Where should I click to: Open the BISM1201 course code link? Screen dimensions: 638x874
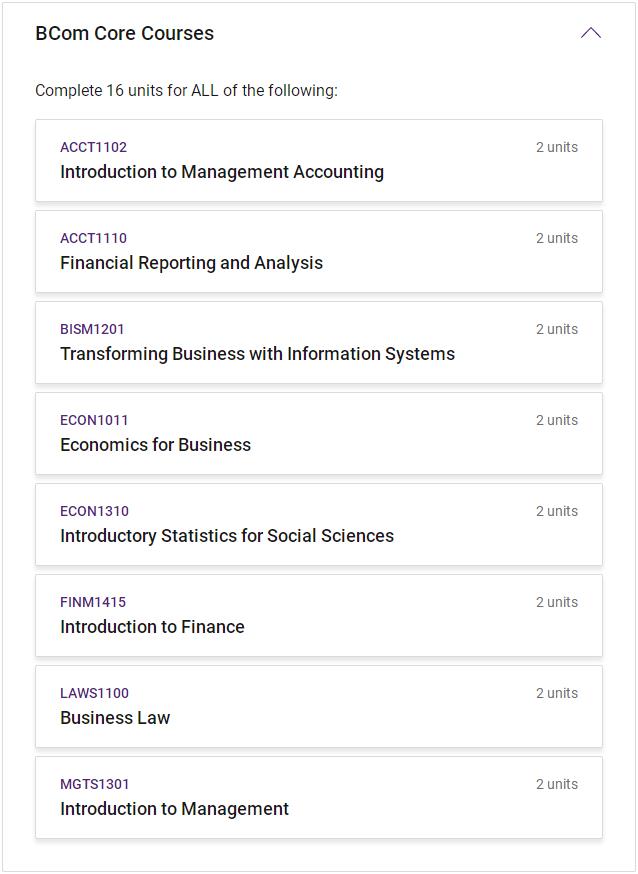coord(92,329)
